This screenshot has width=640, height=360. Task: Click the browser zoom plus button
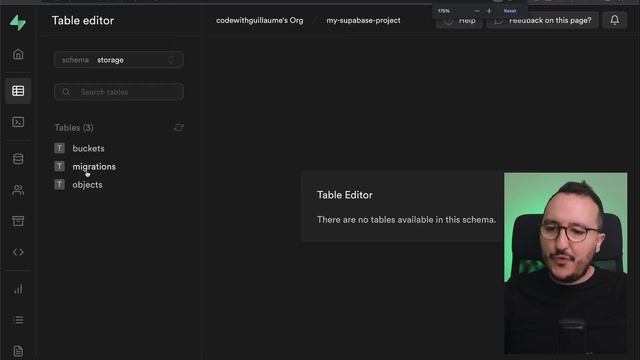tap(489, 11)
